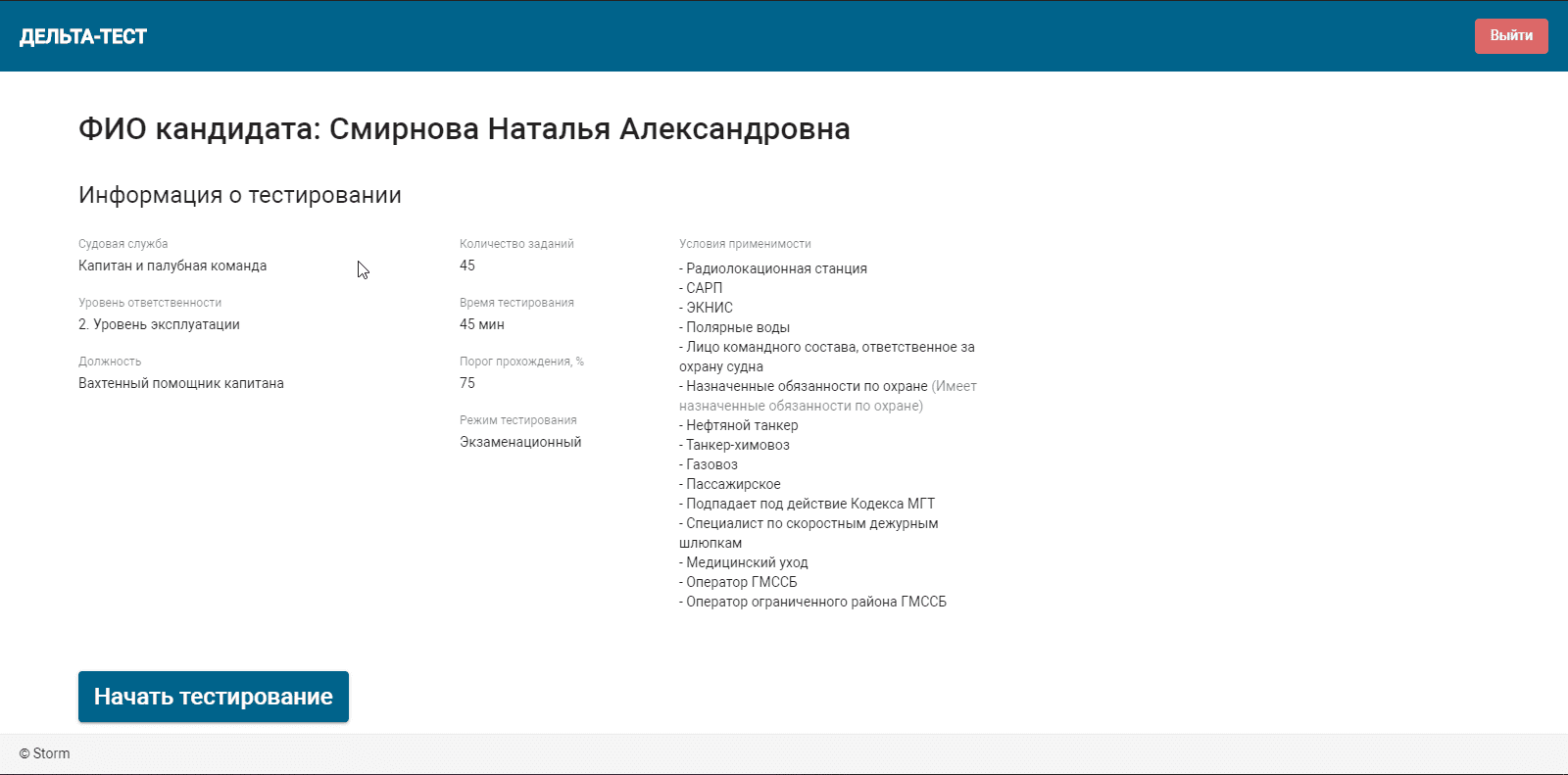The image size is (1568, 775).
Task: Click the Условия применимости label
Action: [745, 244]
